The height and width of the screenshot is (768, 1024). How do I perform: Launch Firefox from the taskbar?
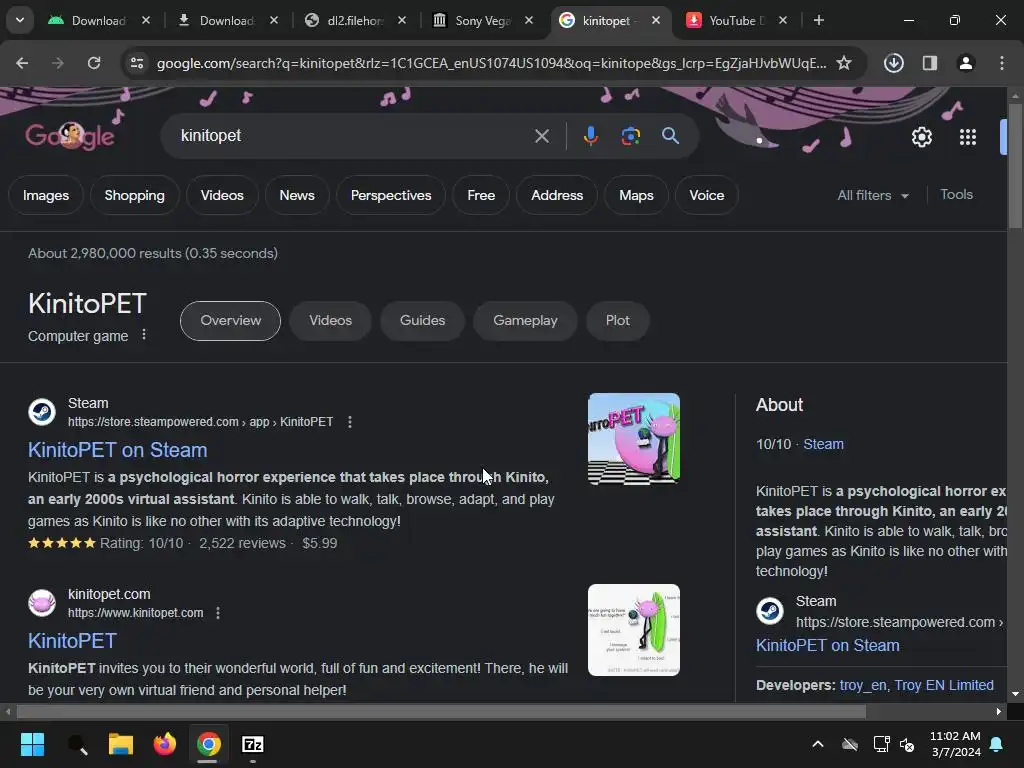click(165, 744)
